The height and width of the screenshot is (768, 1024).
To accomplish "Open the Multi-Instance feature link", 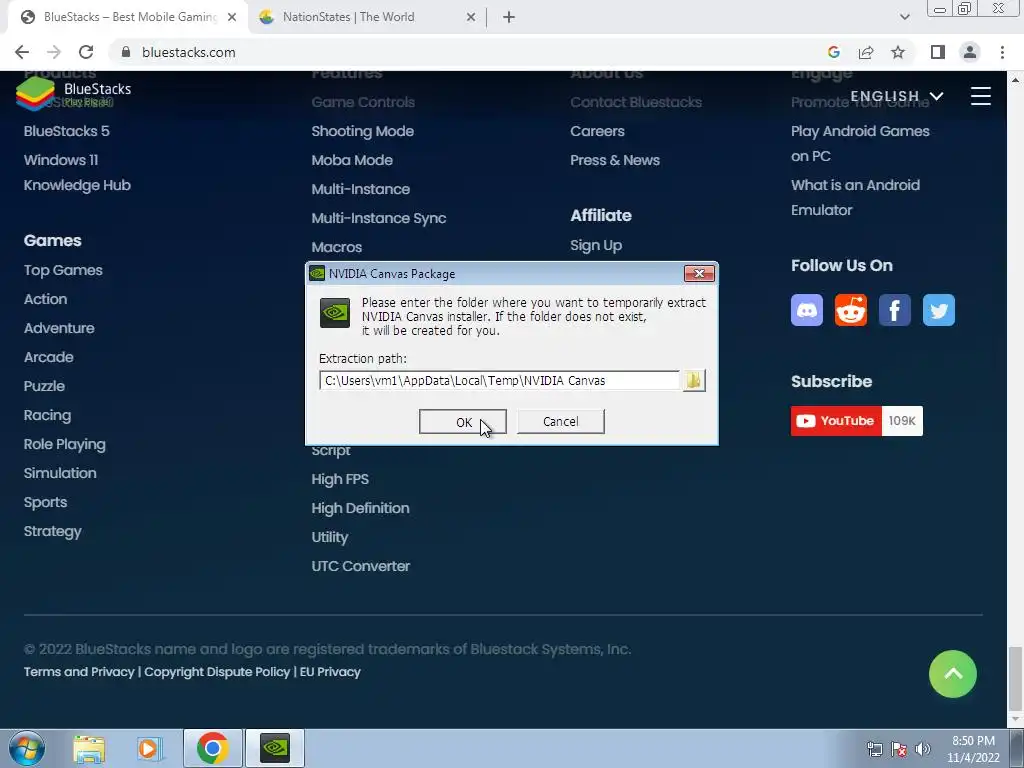I will [360, 189].
